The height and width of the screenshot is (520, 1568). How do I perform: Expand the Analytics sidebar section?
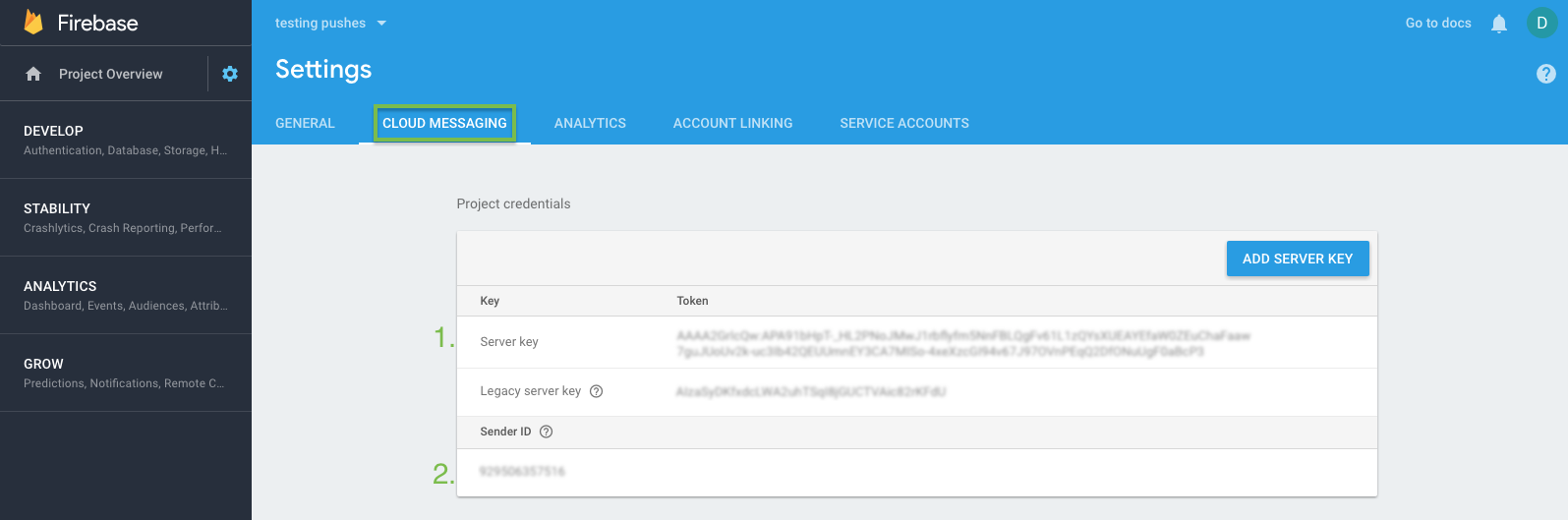coord(126,295)
